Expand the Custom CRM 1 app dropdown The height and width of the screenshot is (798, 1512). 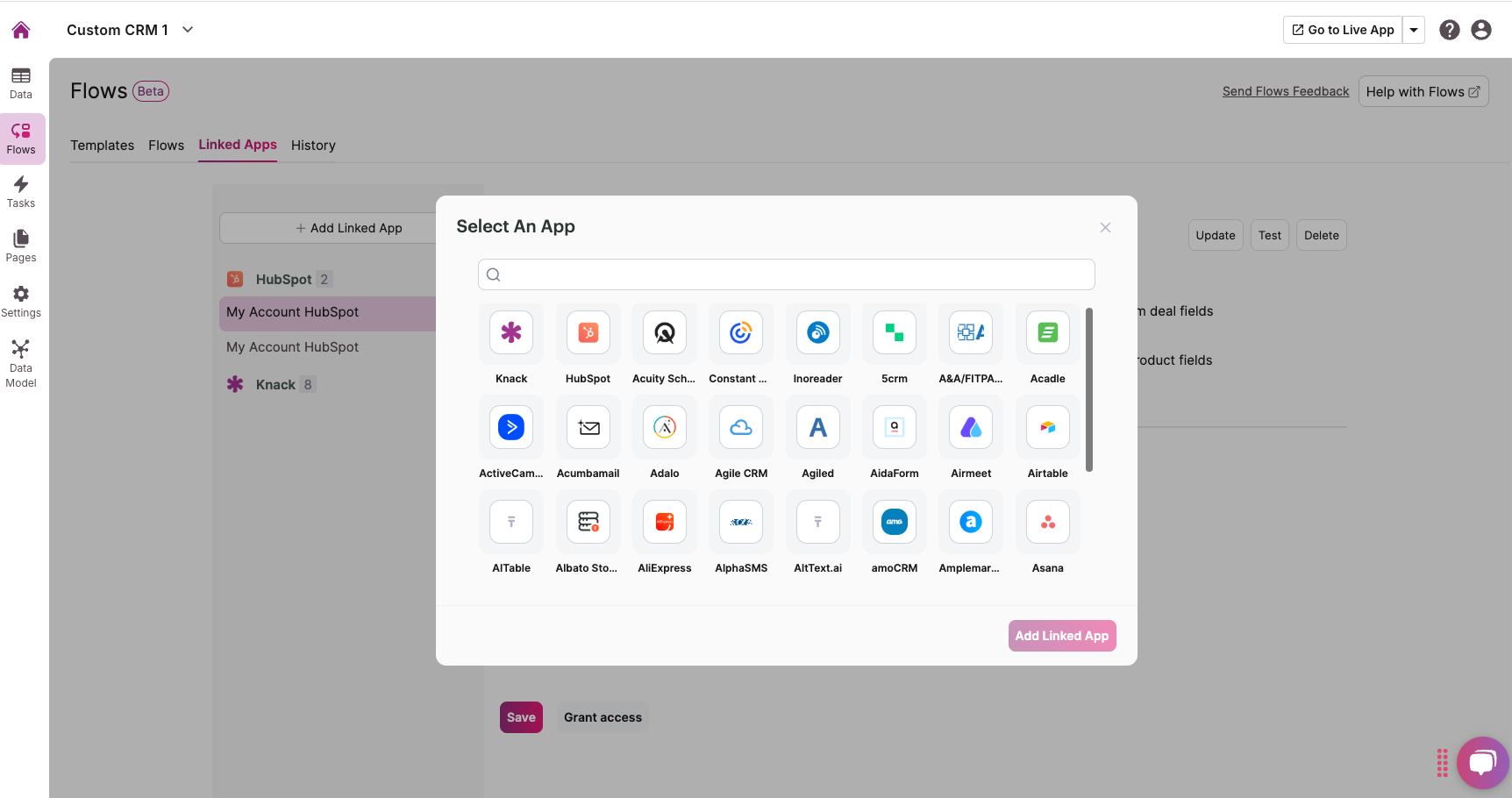[x=188, y=30]
